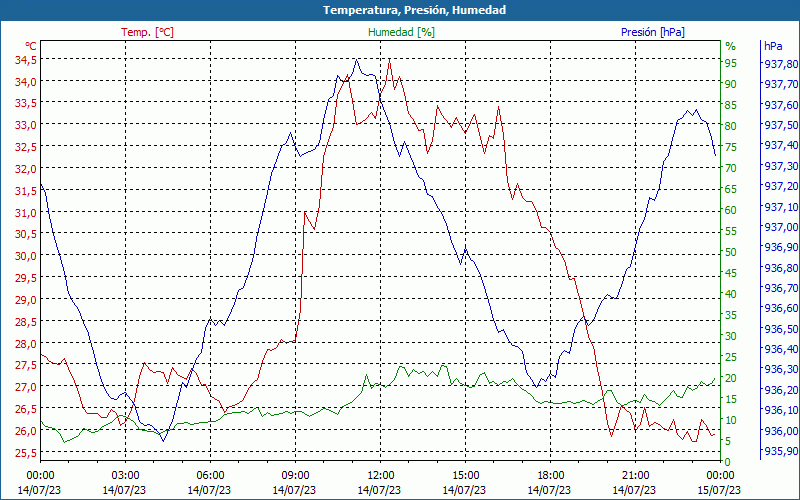Click the '32,0' temperature axis value
Image resolution: width=800 pixels, height=500 pixels.
26,169
